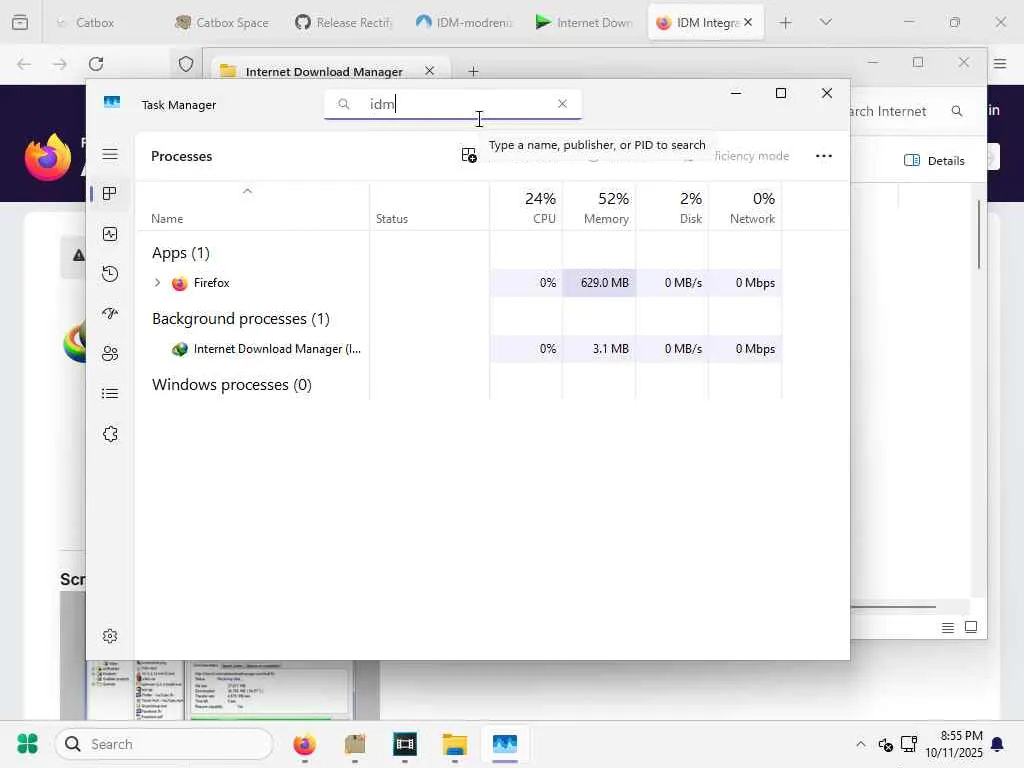Click the Apps (1) group heading
This screenshot has height=768, width=1024.
click(181, 253)
